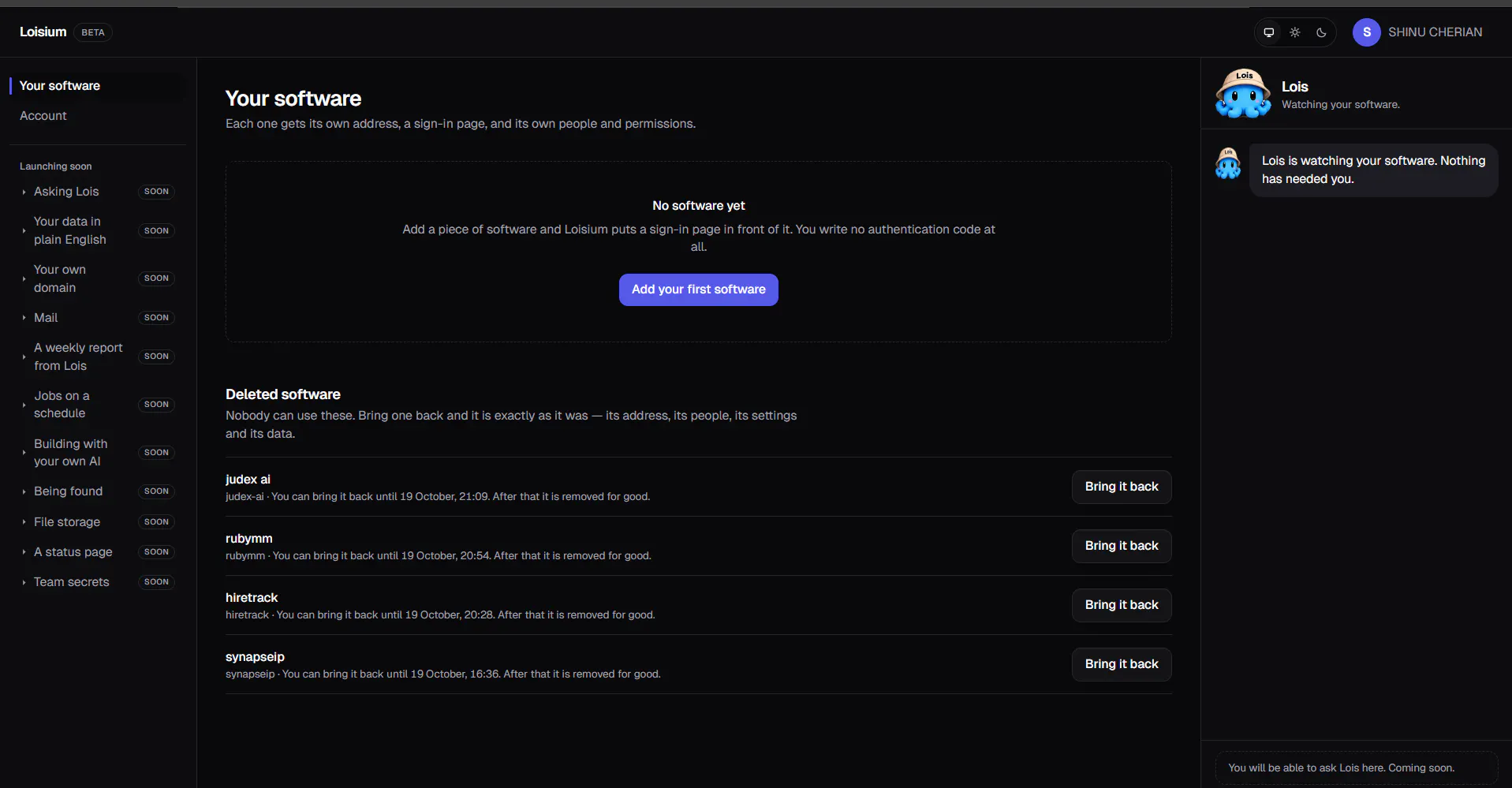Click the Deleted software heading

(x=283, y=394)
